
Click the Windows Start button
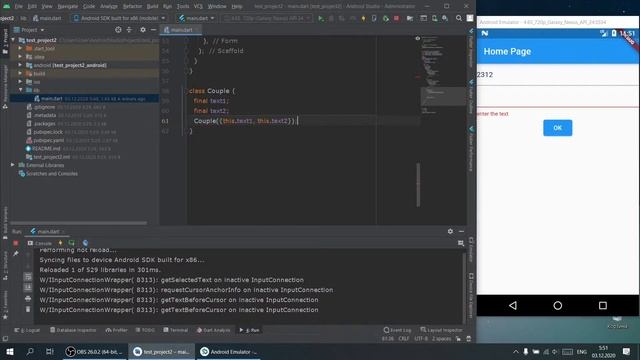pyautogui.click(x=9, y=351)
